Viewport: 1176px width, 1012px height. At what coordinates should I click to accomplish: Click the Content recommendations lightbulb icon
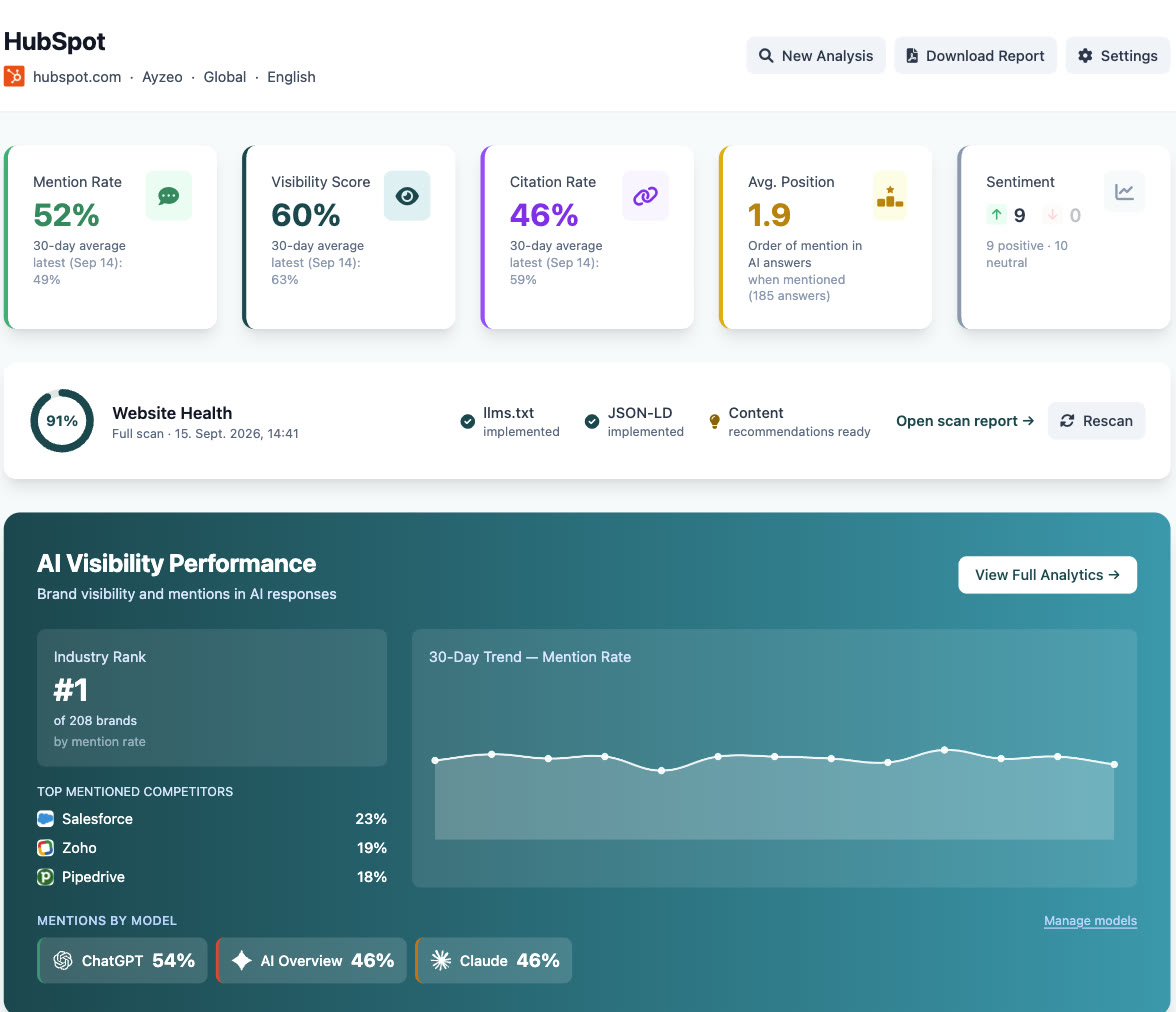714,422
